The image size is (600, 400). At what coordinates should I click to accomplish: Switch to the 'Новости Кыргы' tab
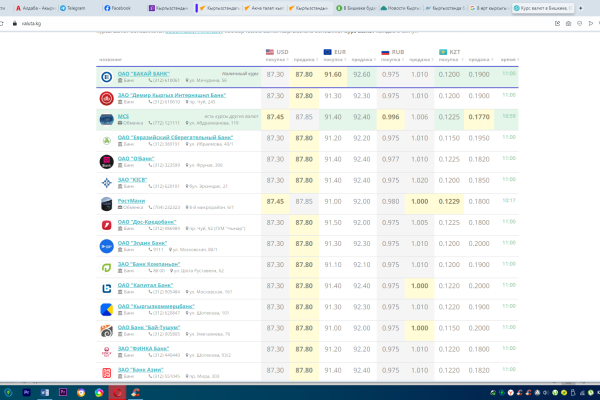point(401,8)
